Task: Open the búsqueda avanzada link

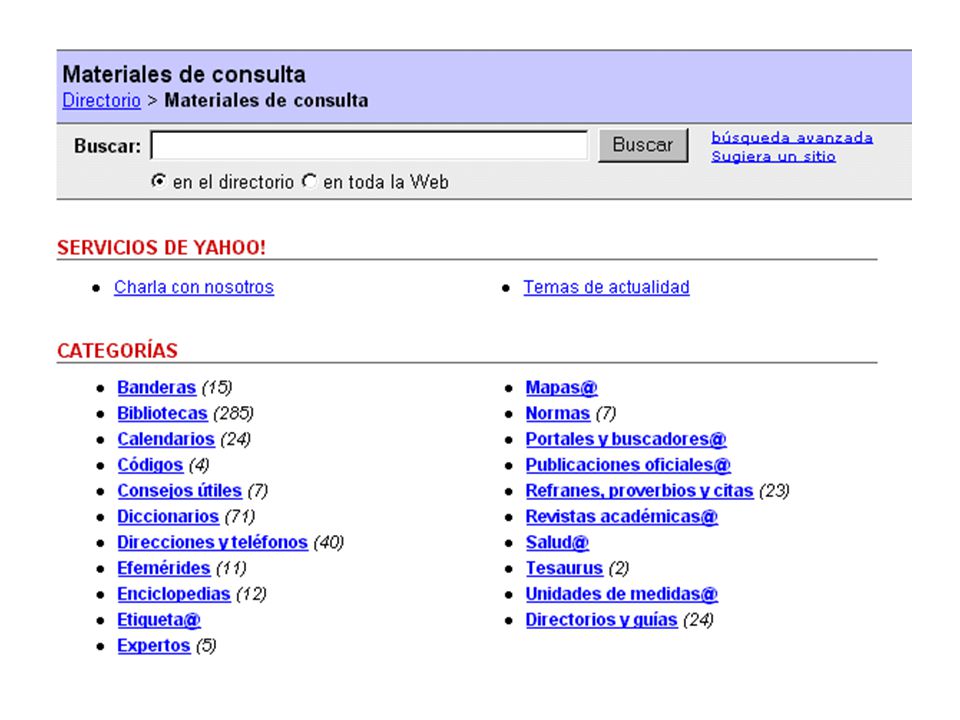Action: point(792,137)
